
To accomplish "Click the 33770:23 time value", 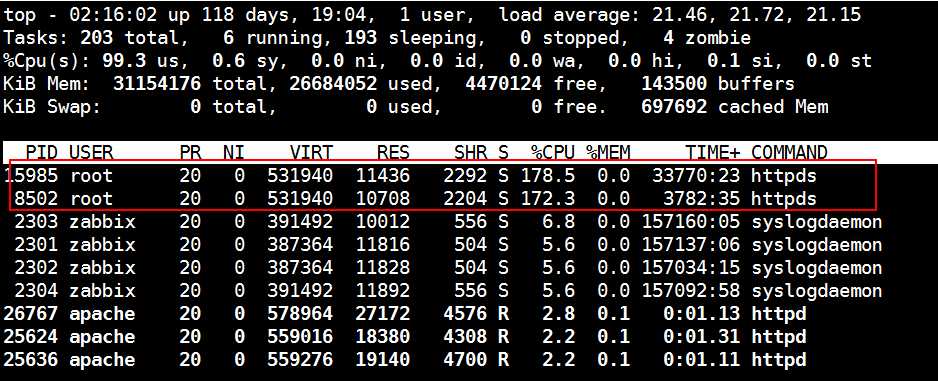I will (x=697, y=176).
